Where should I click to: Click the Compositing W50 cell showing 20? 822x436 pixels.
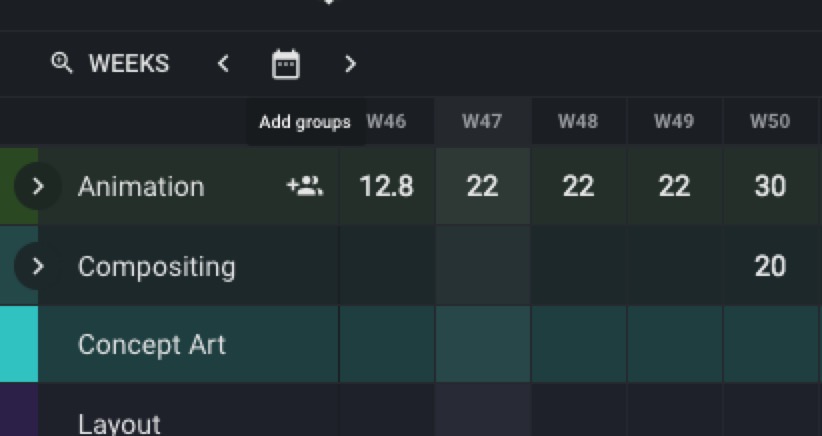click(x=770, y=266)
